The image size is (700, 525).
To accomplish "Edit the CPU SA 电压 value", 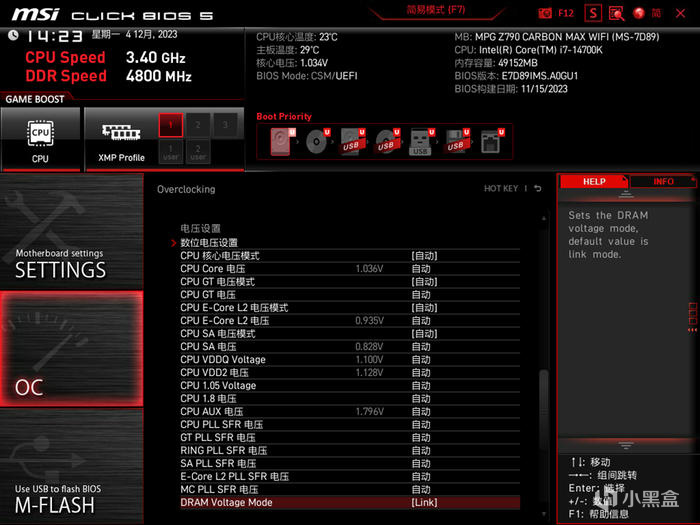I will point(421,346).
